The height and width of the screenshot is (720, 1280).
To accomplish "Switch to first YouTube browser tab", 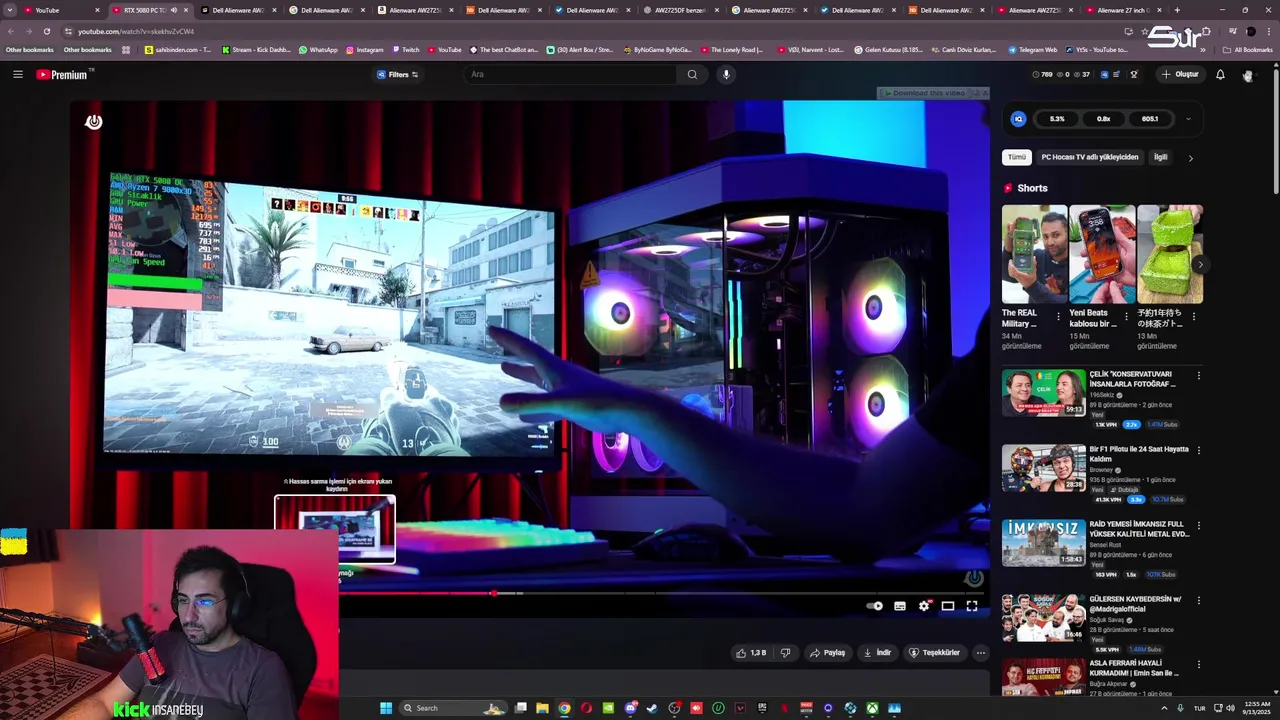I will coord(62,10).
